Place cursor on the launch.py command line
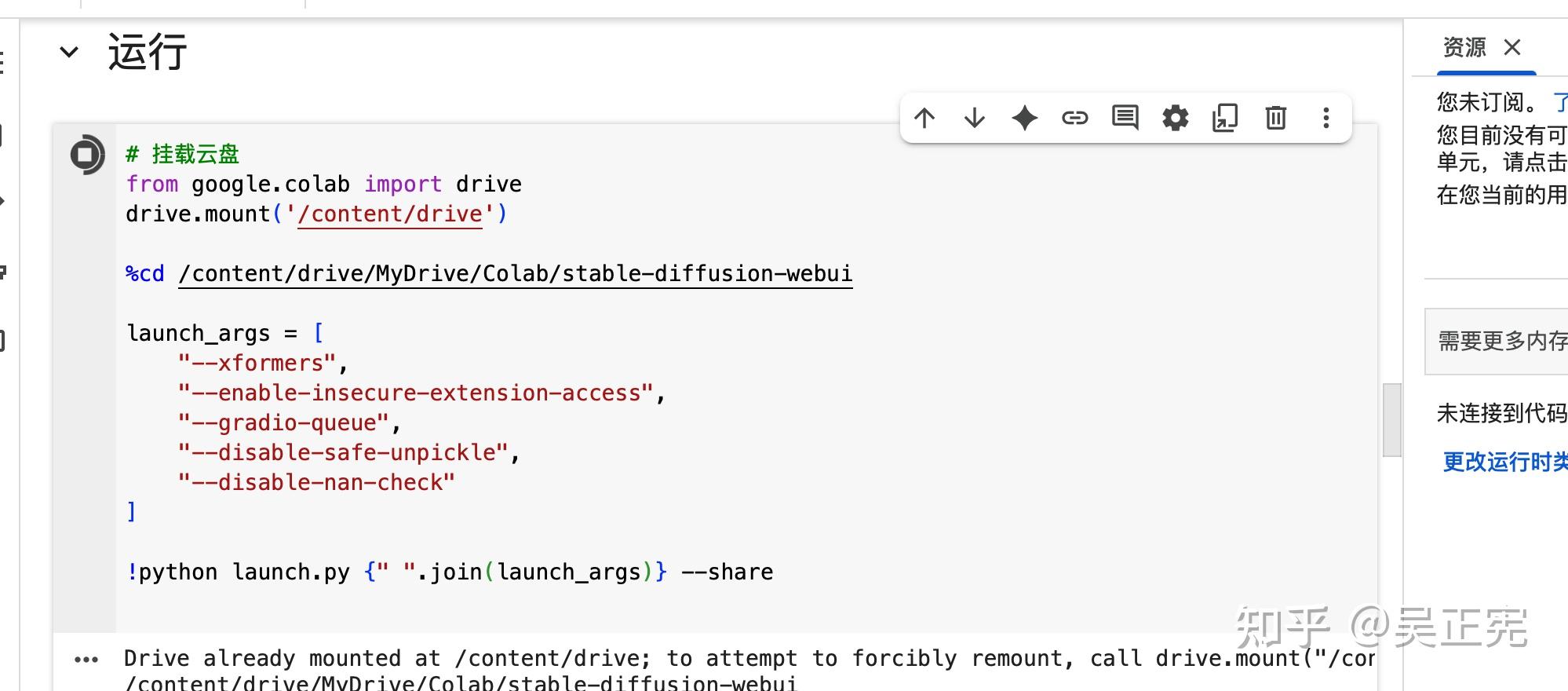Image resolution: width=1568 pixels, height=691 pixels. pyautogui.click(x=450, y=572)
